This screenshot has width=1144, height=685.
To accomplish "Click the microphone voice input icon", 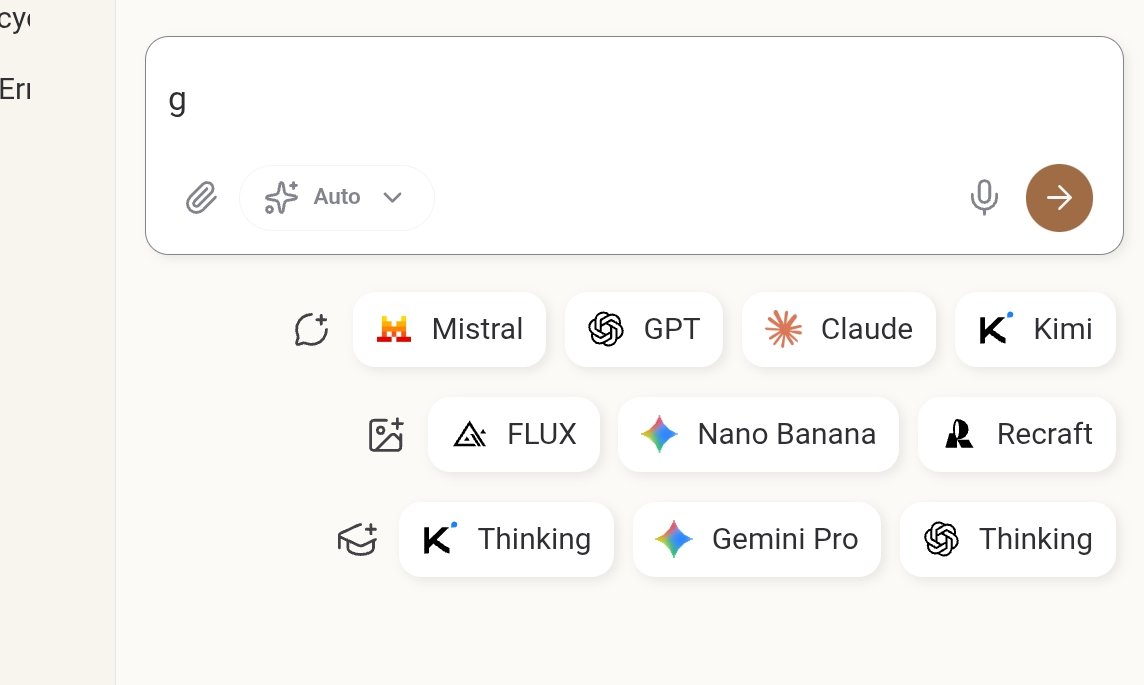I will point(983,198).
